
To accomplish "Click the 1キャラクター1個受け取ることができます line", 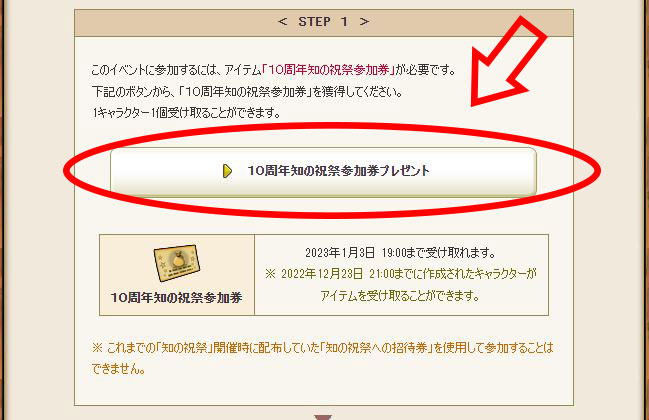I will coord(186,113).
